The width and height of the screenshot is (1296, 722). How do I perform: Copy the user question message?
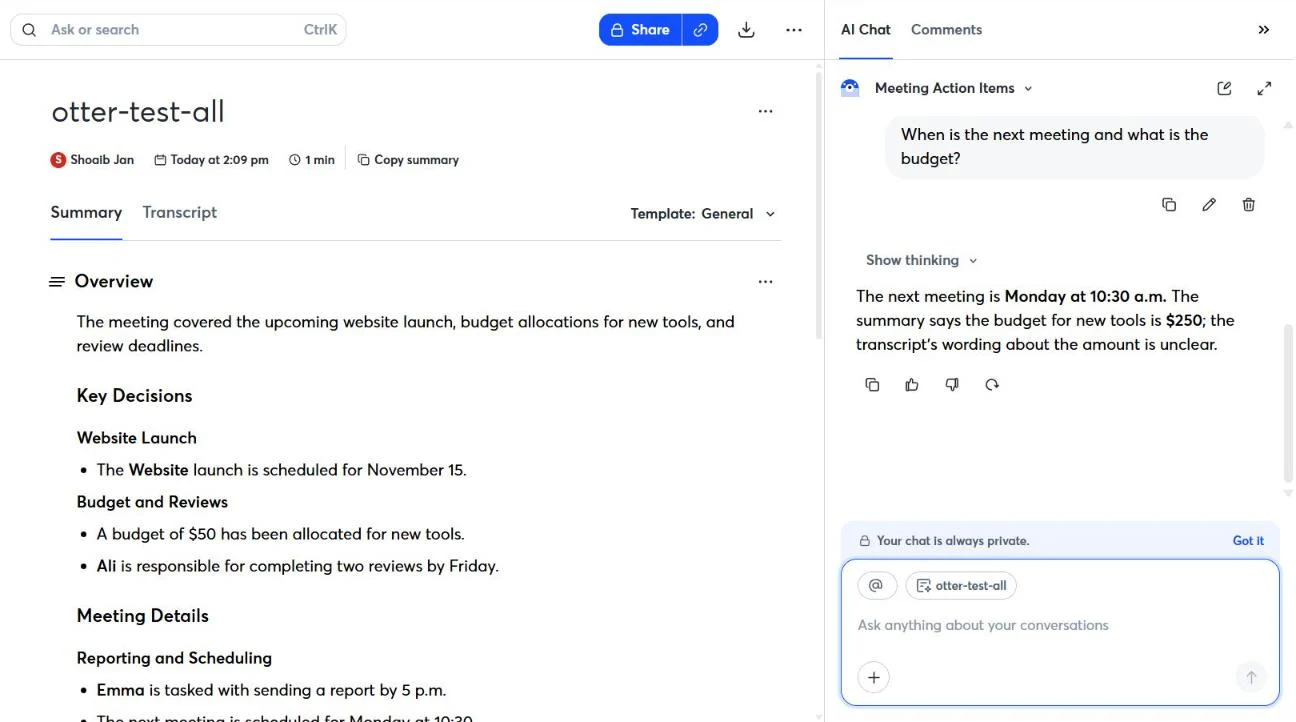click(x=1169, y=204)
